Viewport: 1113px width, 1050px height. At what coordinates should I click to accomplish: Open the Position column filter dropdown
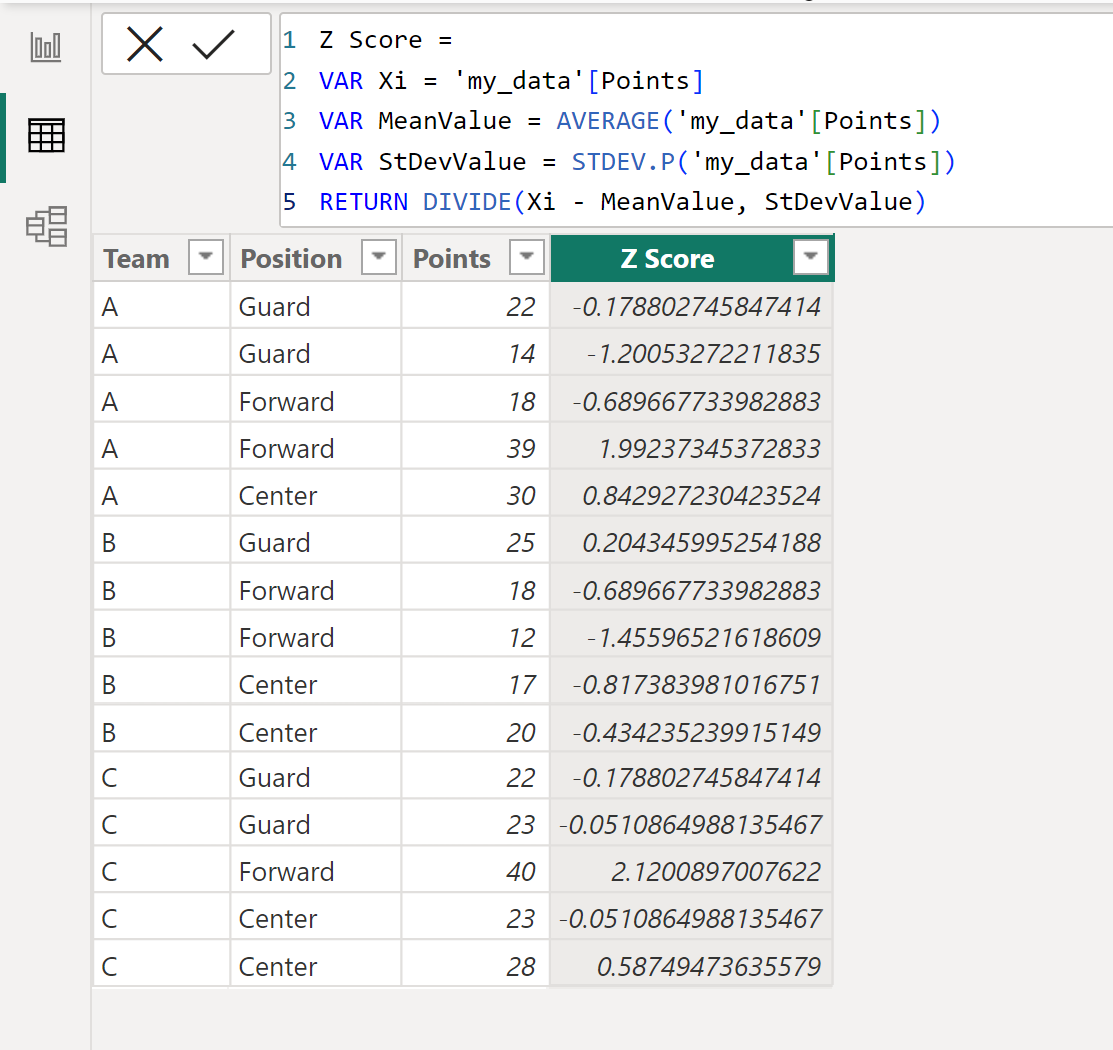click(378, 257)
